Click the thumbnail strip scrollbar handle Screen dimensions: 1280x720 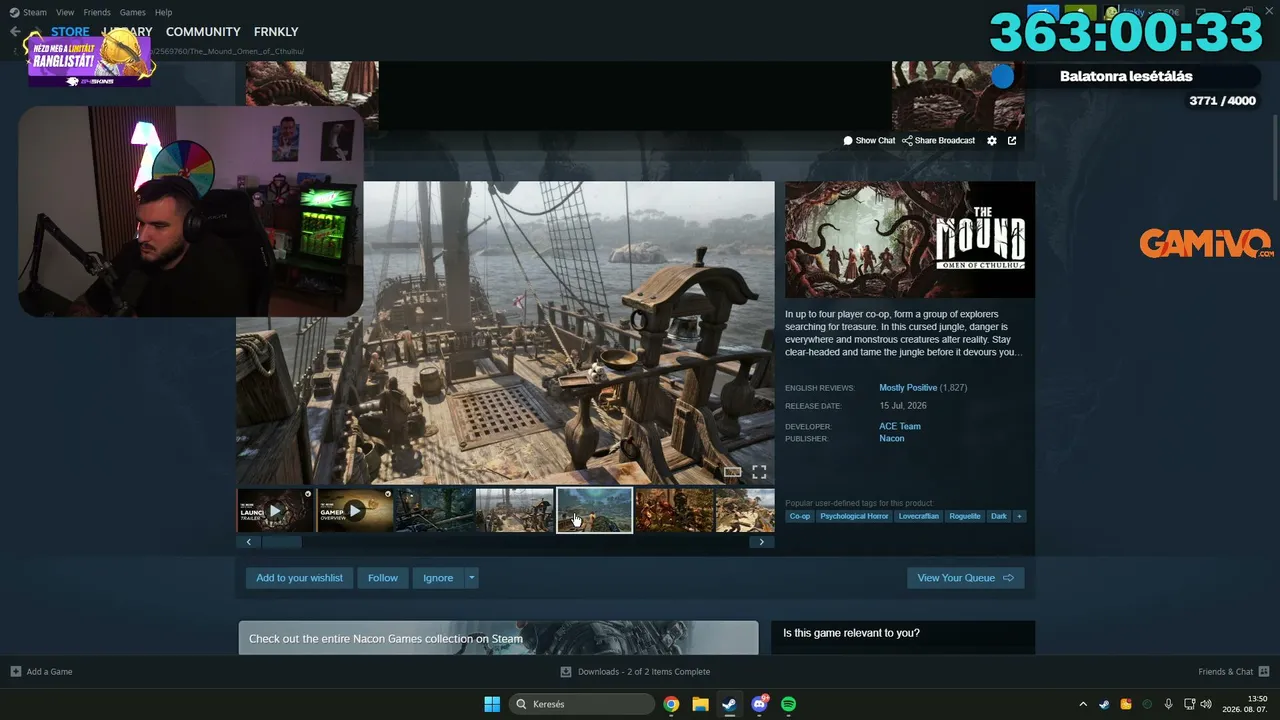click(x=281, y=542)
